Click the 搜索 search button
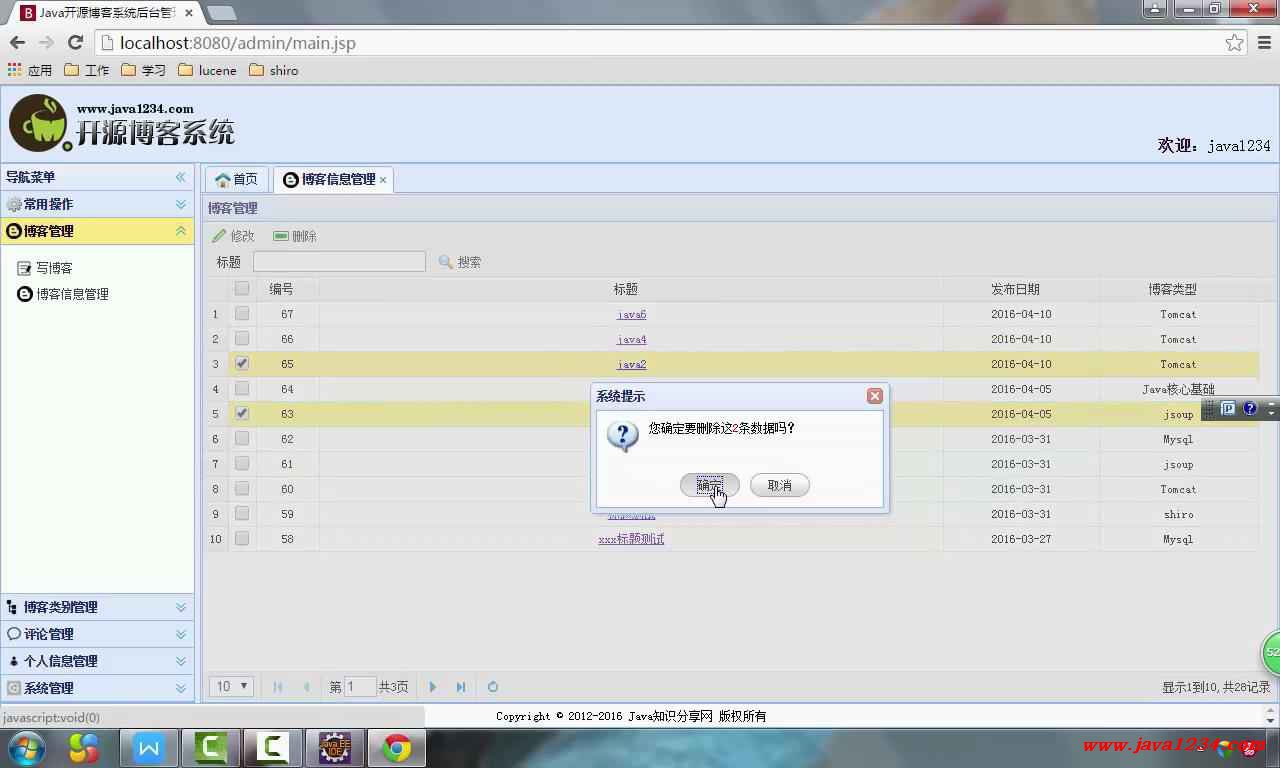The image size is (1280, 768). tap(460, 262)
